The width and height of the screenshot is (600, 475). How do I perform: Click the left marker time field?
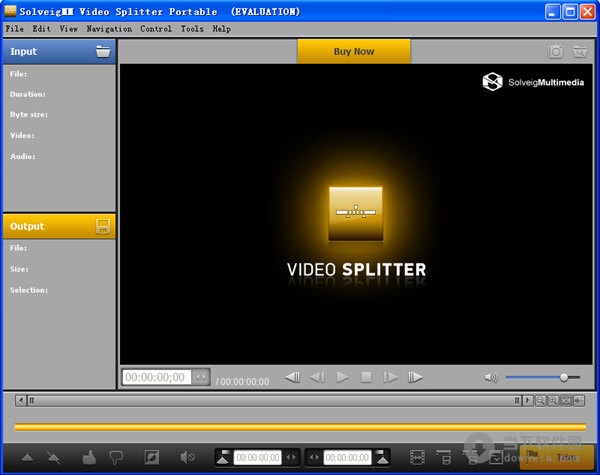[258, 457]
